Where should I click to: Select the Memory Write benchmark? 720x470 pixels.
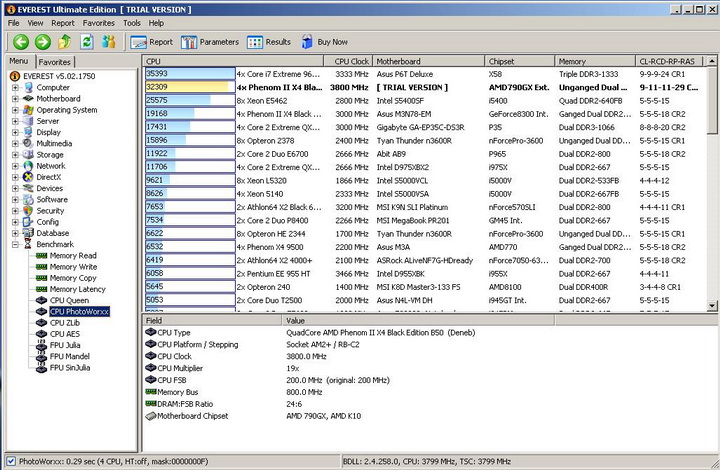coord(73,267)
